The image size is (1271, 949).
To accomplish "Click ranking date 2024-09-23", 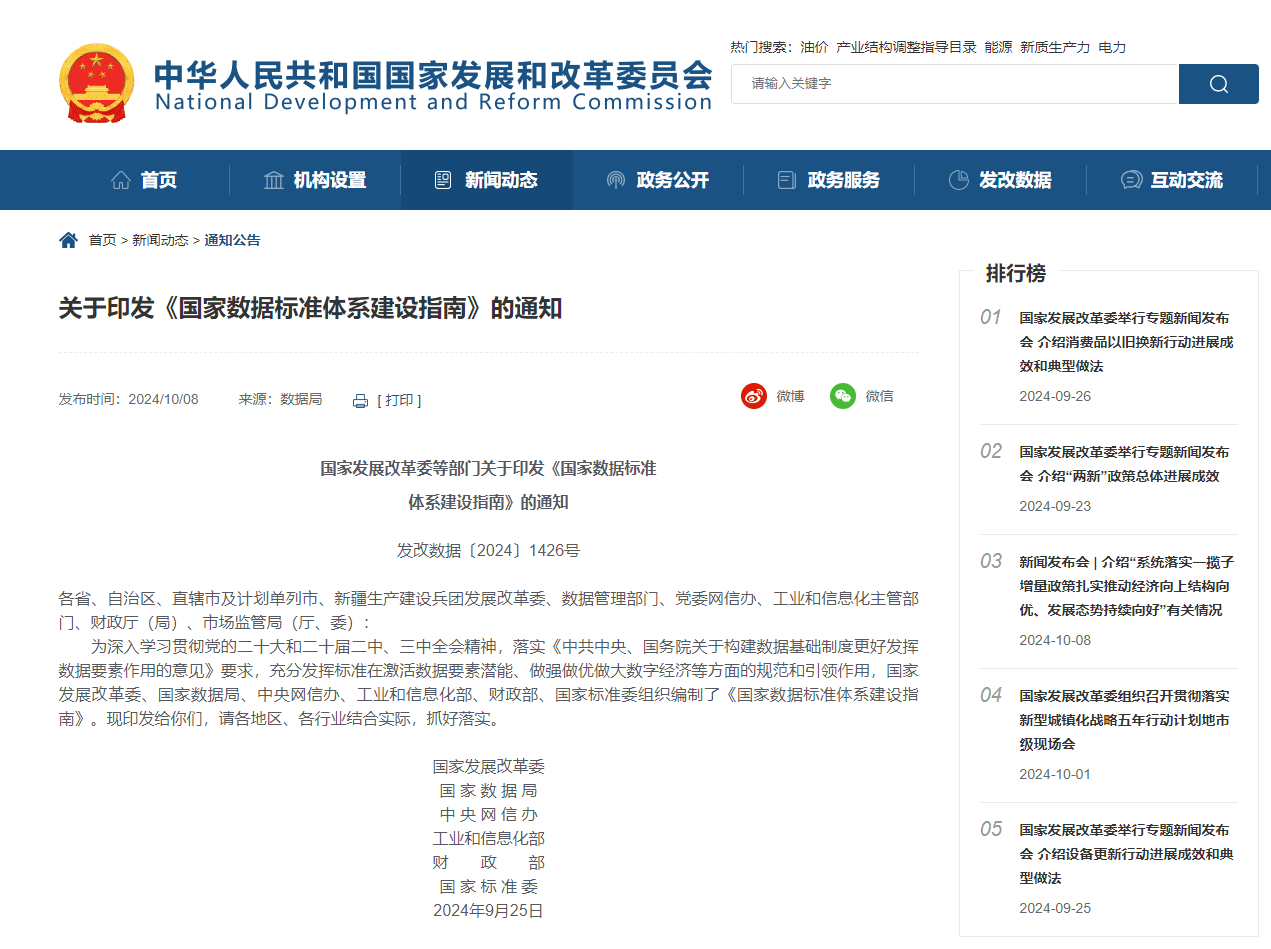I will (1055, 506).
